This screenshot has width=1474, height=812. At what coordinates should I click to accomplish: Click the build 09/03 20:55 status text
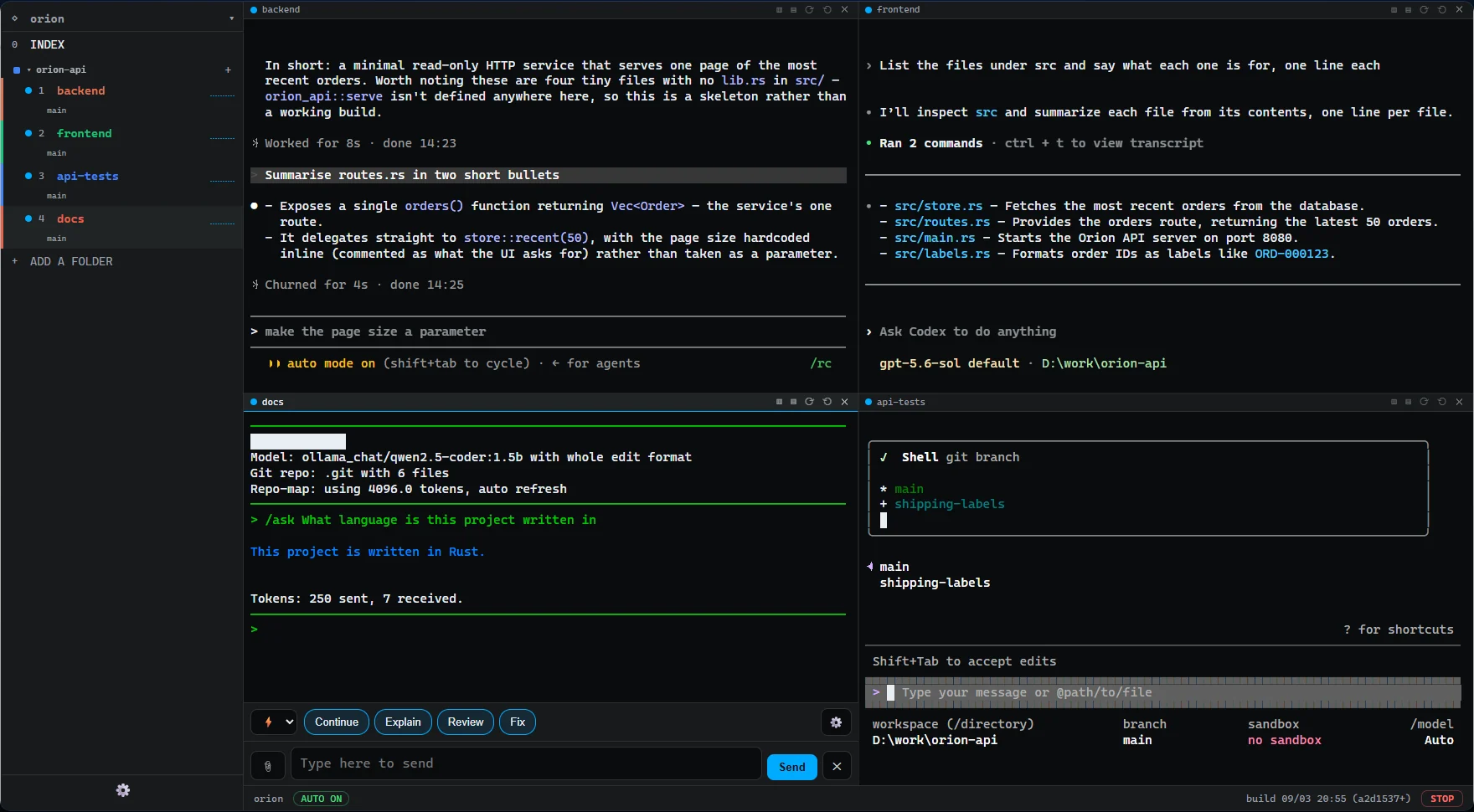click(1328, 799)
